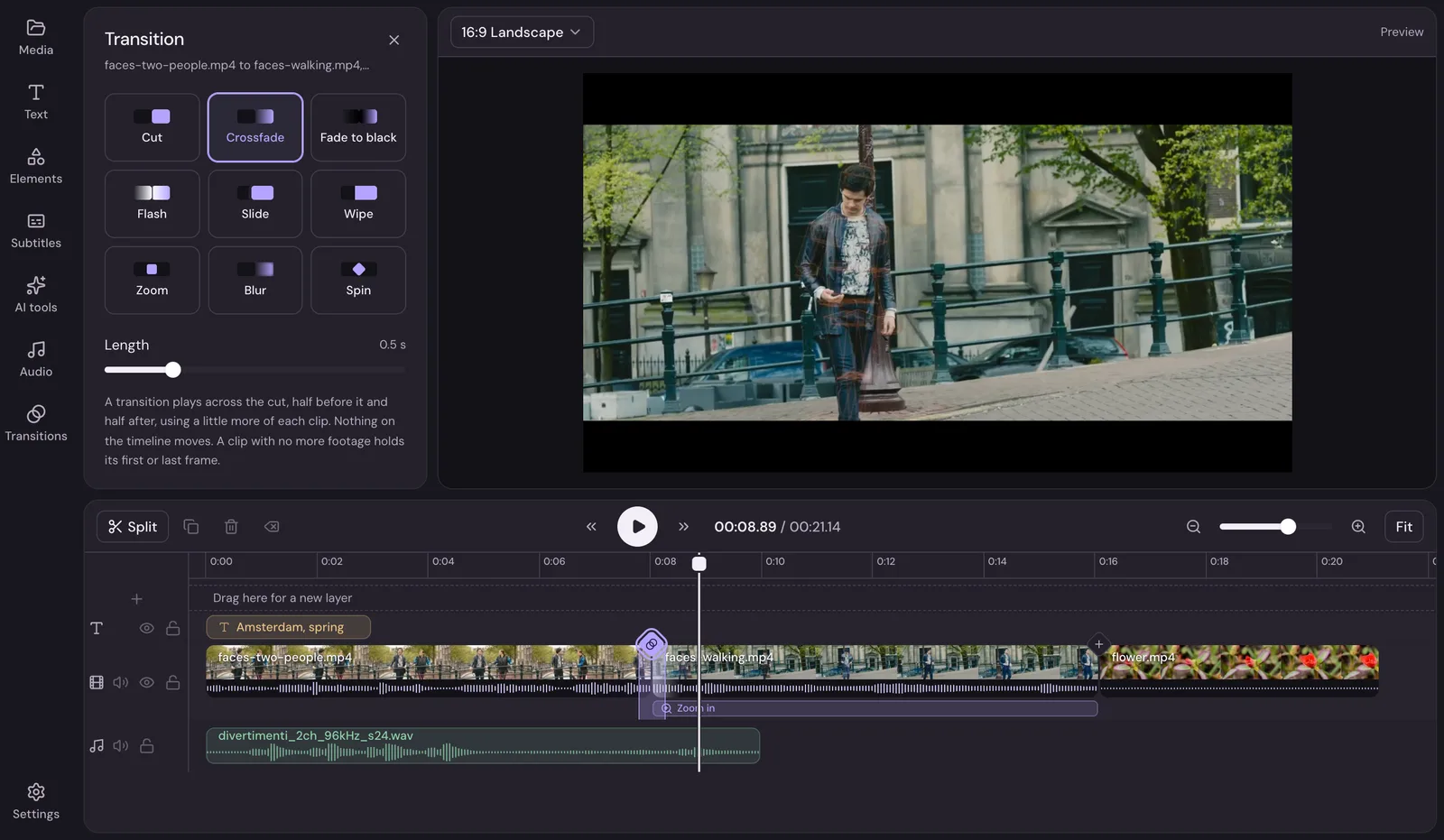Screen dimensions: 1444x840
Task: Open the Transitions panel
Action: point(36,423)
